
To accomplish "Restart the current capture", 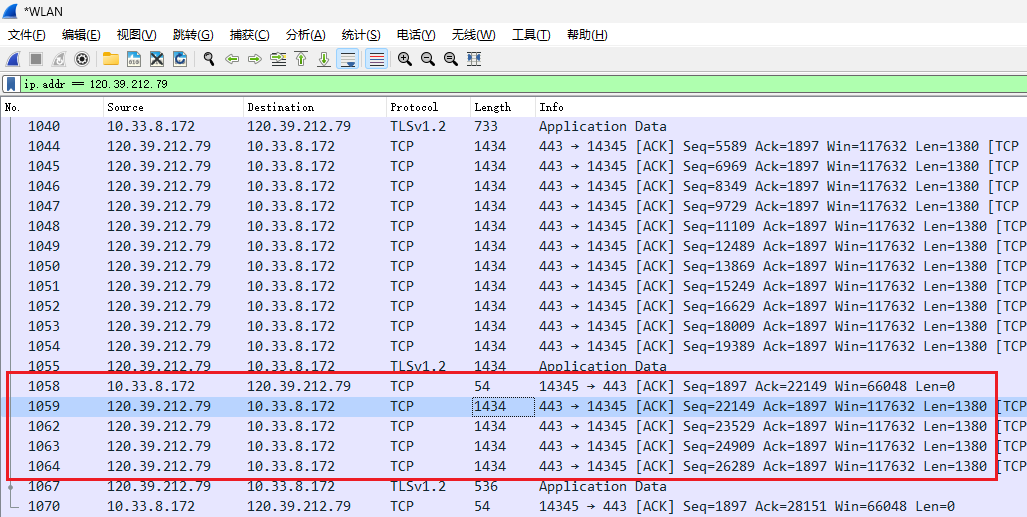I will pyautogui.click(x=59, y=59).
